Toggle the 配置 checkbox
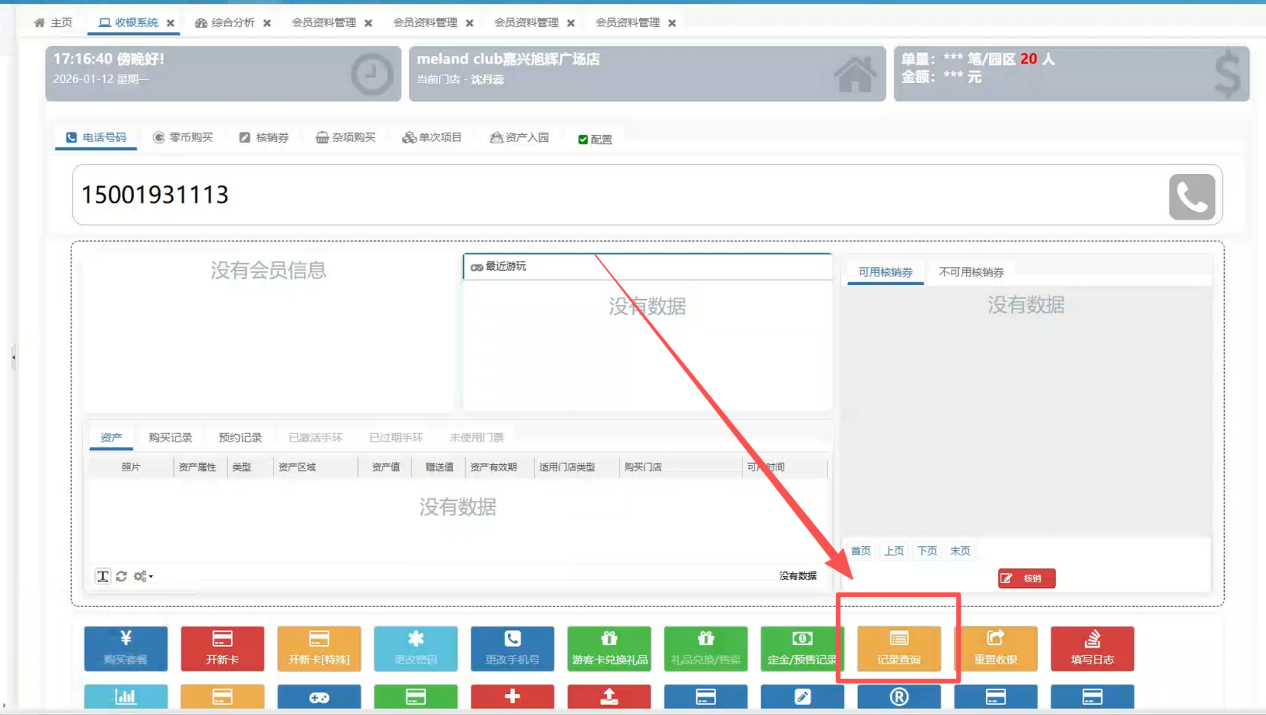Screen dimensions: 1266x715 coord(583,140)
